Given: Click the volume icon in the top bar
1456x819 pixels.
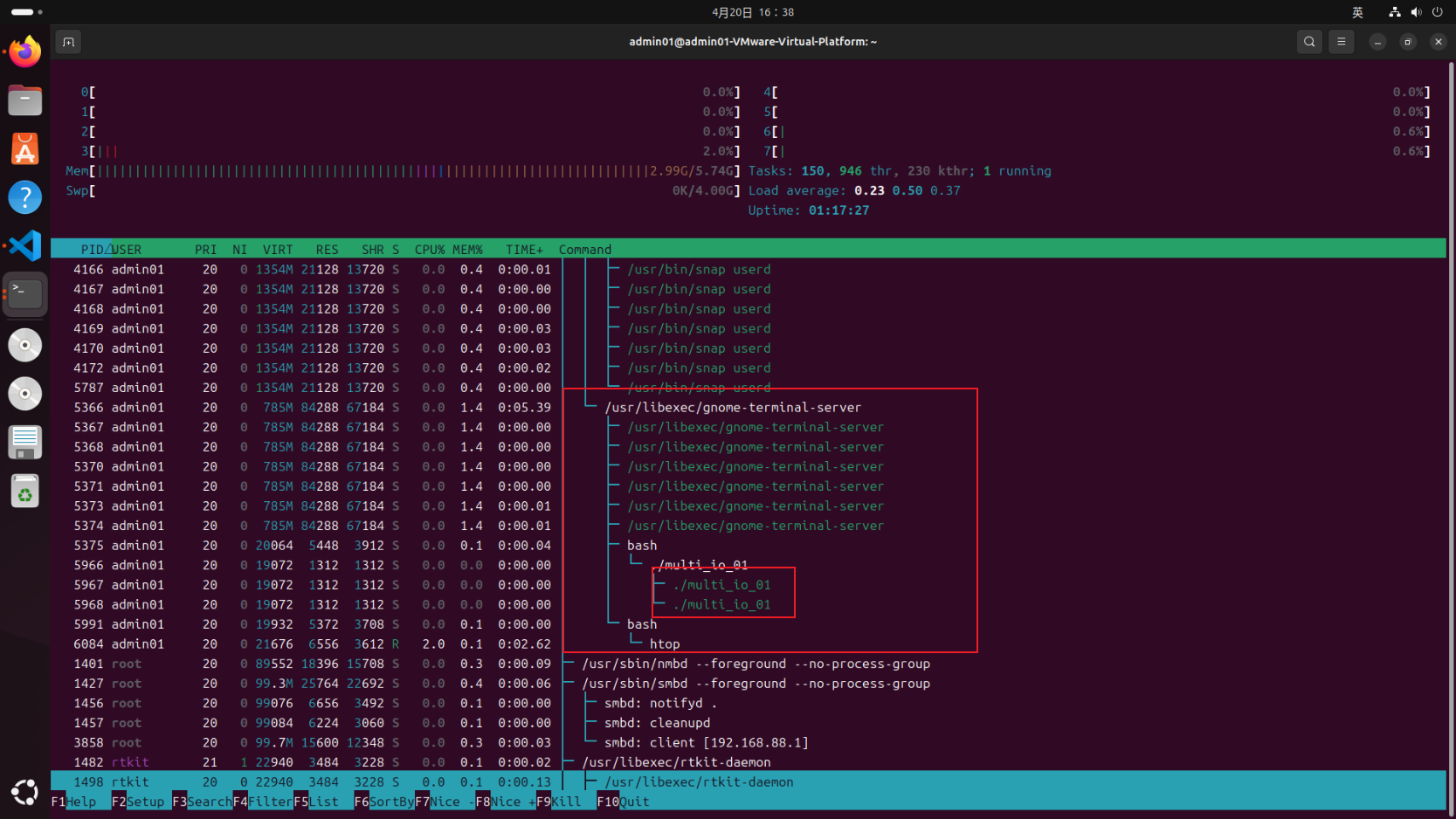Looking at the screenshot, I should [x=1415, y=11].
